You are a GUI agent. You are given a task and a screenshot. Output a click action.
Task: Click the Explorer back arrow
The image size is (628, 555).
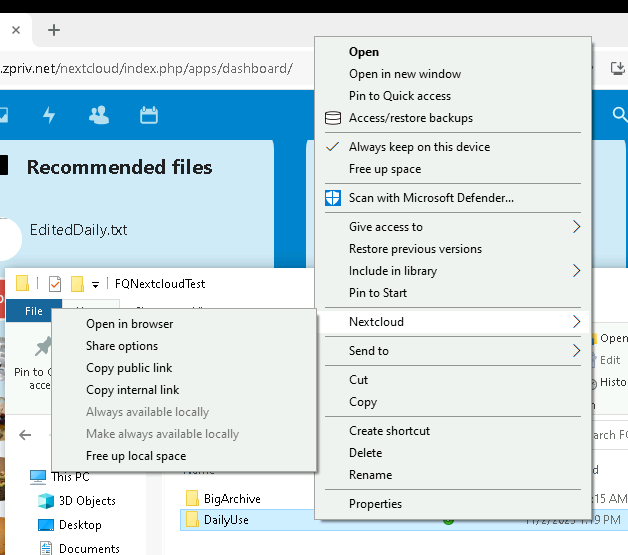pos(26,435)
